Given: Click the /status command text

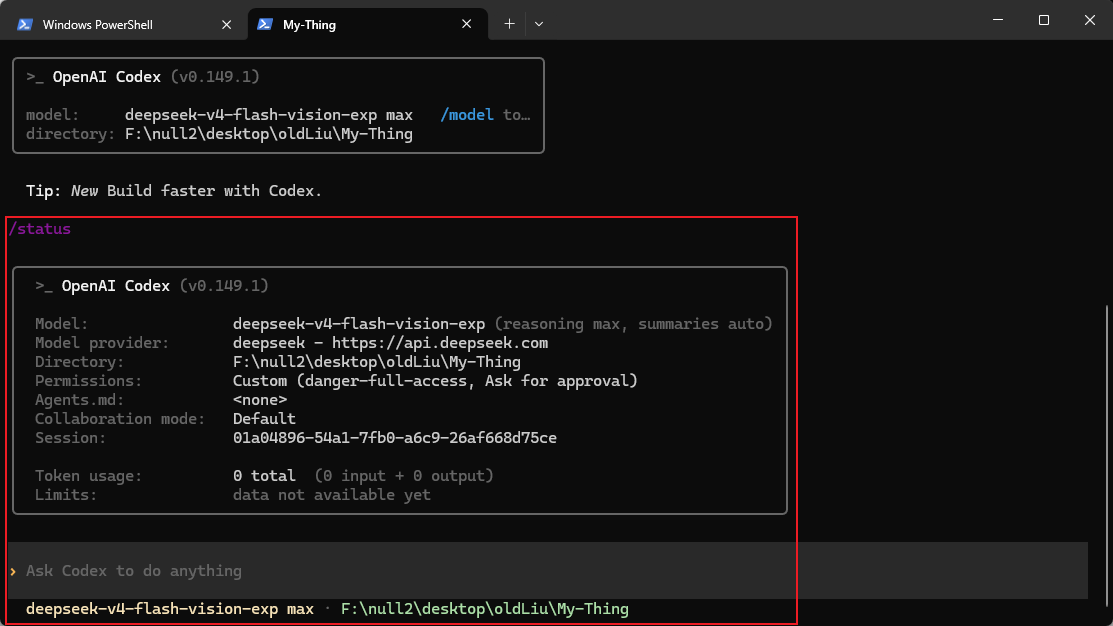Looking at the screenshot, I should click(x=40, y=229).
